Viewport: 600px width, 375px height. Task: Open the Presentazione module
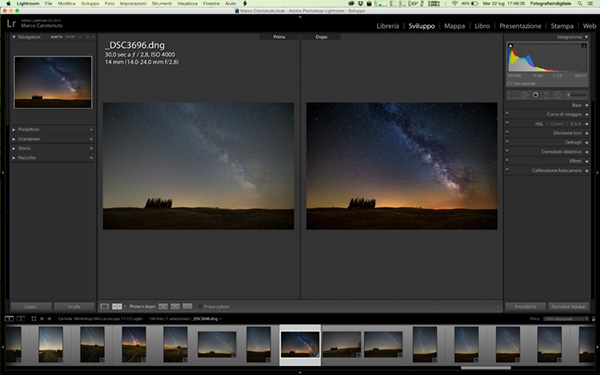[x=520, y=26]
